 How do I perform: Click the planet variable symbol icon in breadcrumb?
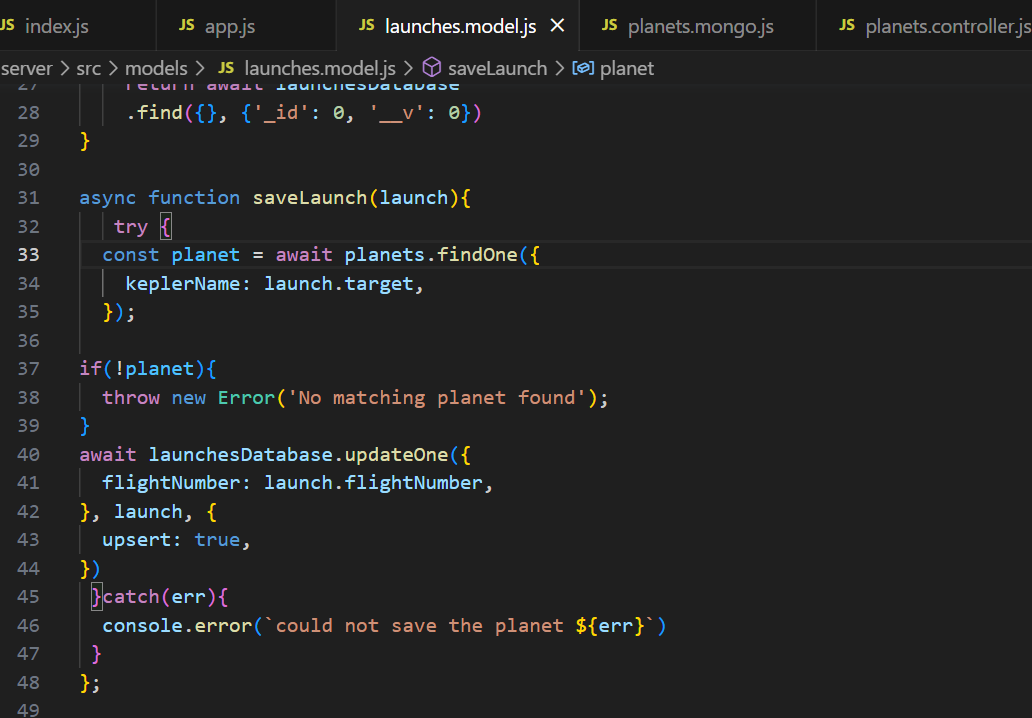583,68
